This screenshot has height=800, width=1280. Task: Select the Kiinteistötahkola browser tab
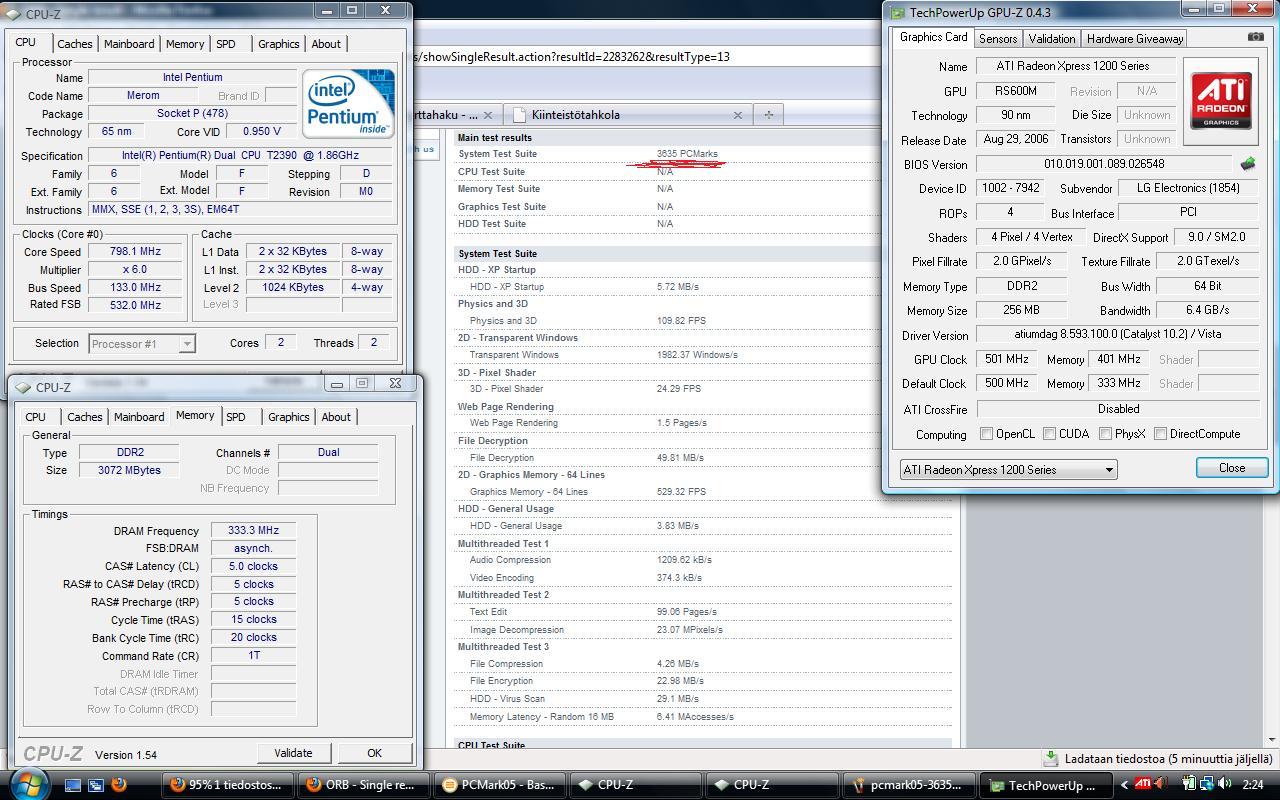tap(628, 114)
